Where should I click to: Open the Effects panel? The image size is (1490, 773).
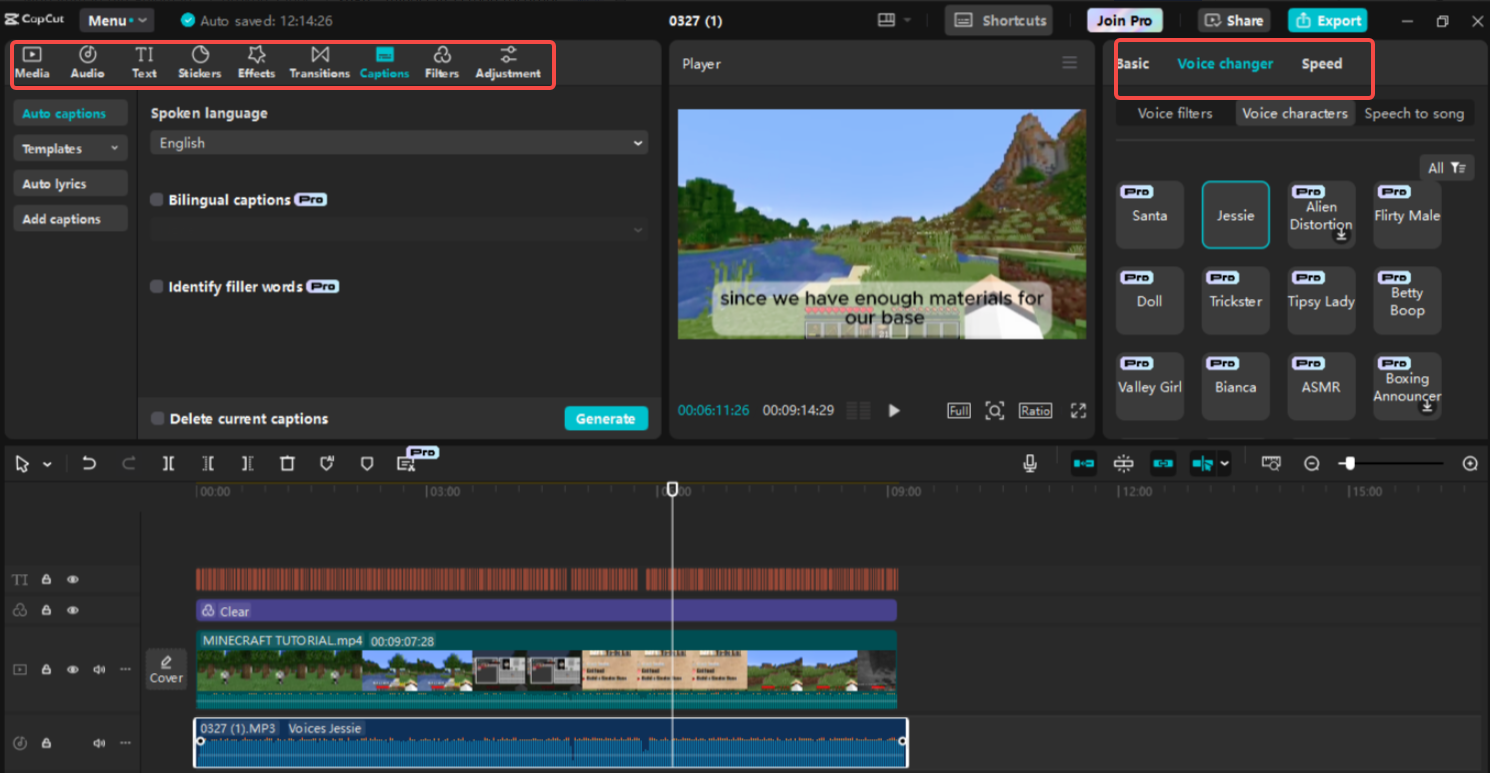point(256,62)
